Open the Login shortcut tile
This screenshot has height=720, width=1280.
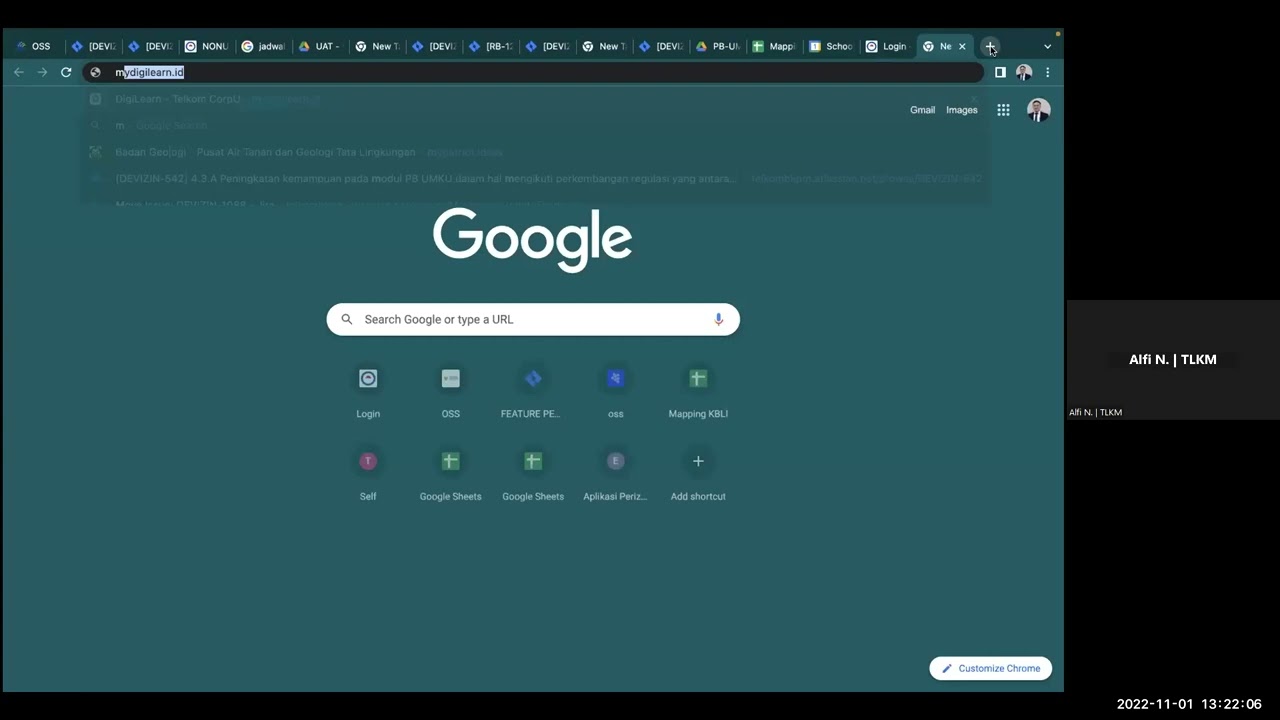click(x=368, y=391)
